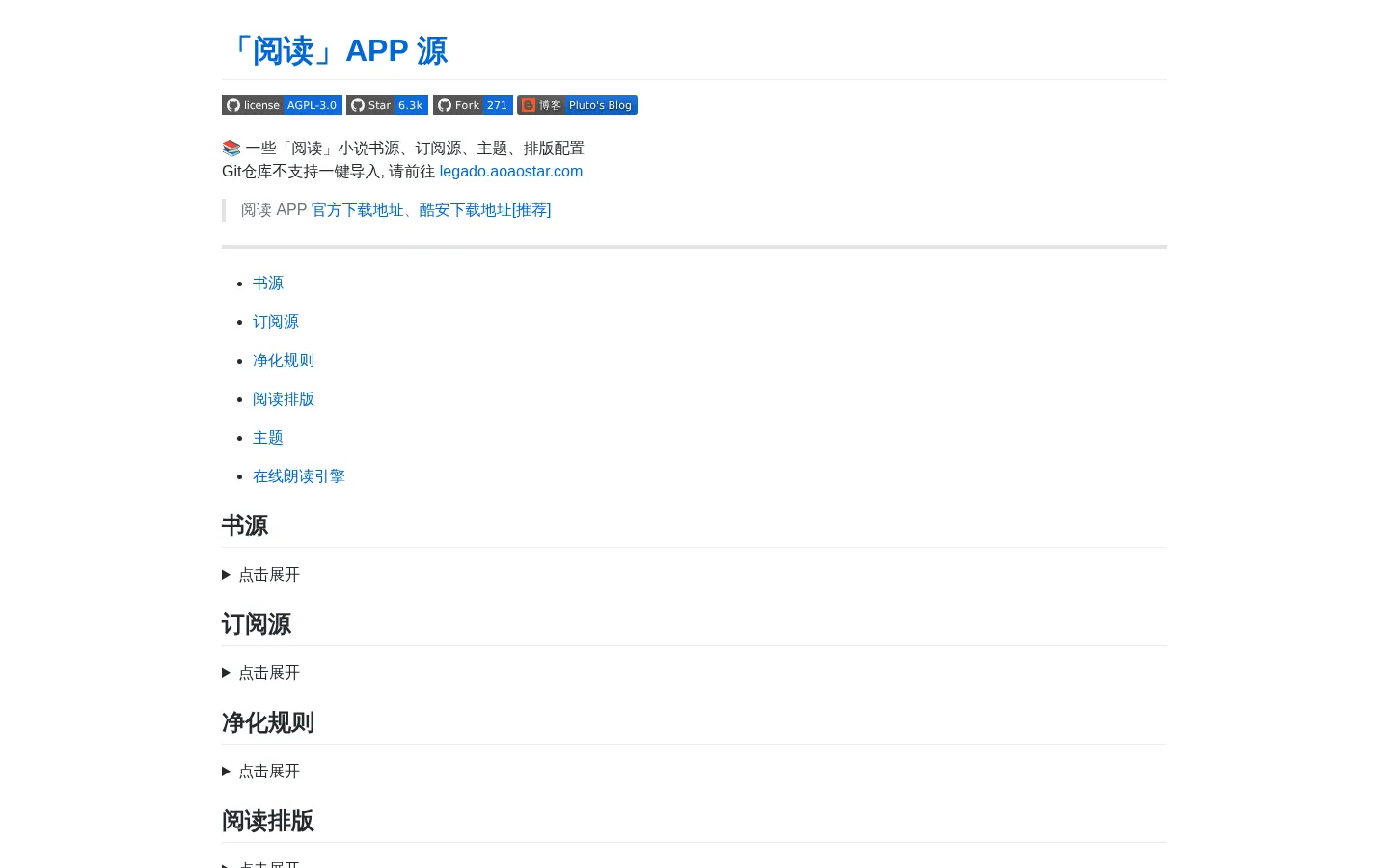
Task: Open the 博客 Pluto's Blog badge
Action: [x=577, y=105]
